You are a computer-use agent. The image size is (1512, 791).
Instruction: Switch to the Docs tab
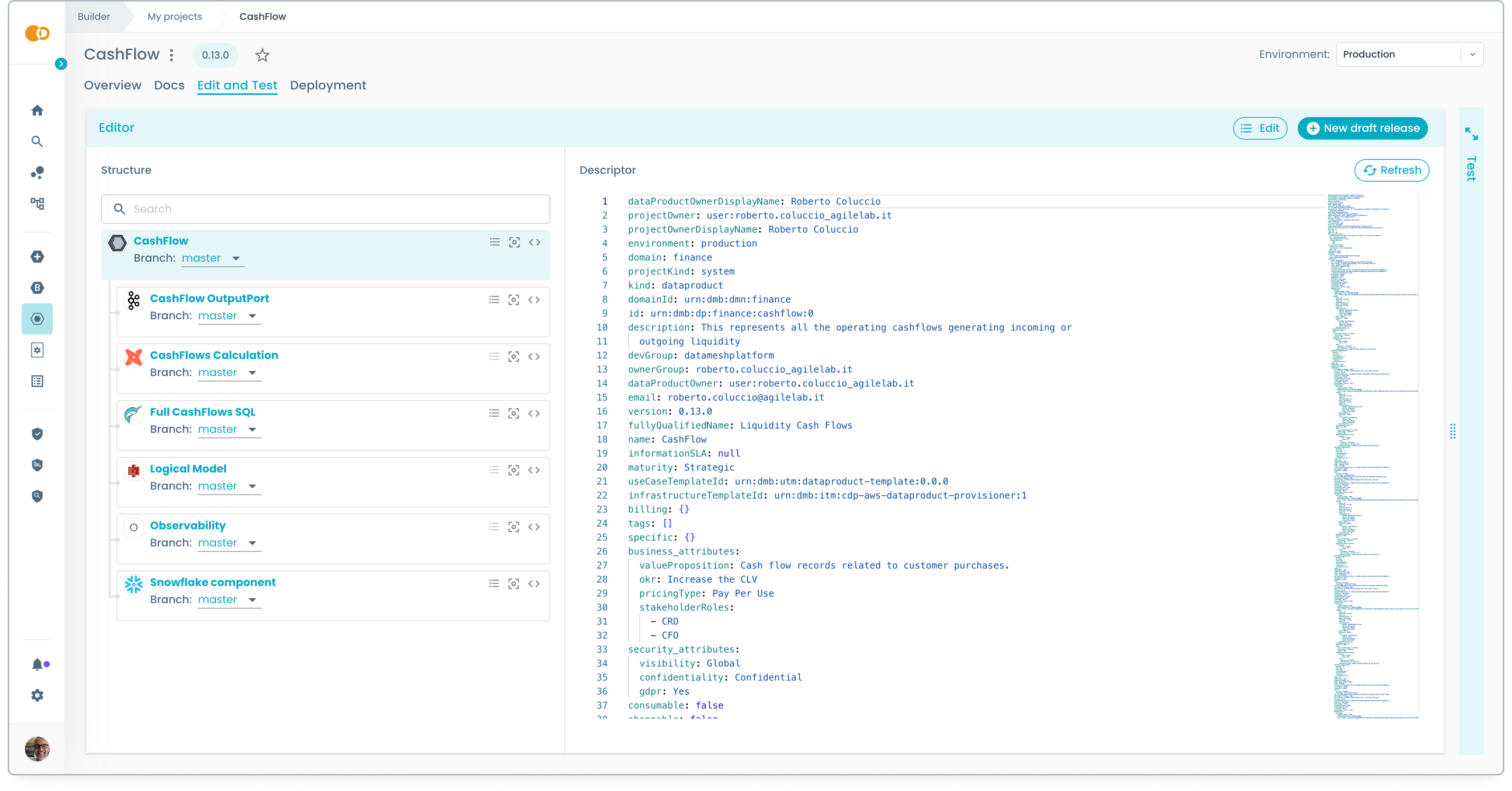pos(169,85)
